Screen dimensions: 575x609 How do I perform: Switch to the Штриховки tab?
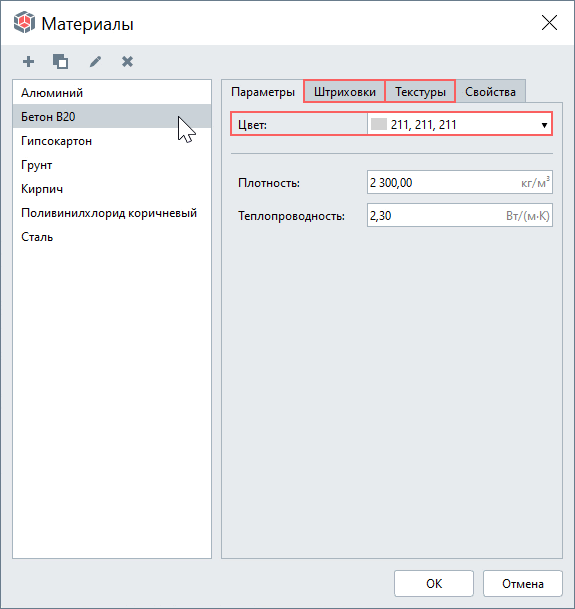coord(344,92)
